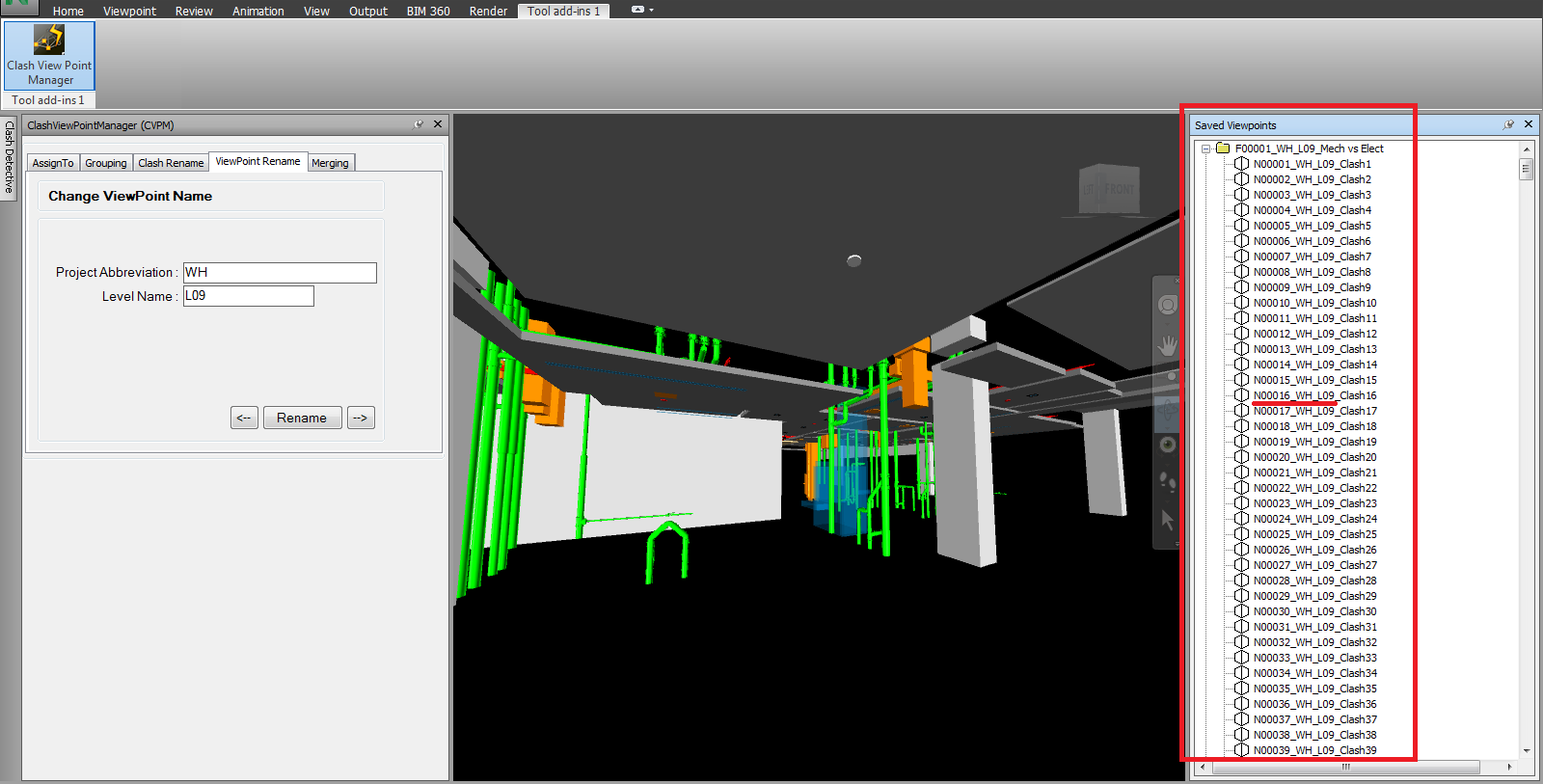Viewport: 1543px width, 784px height.
Task: Select the Pan hand tool
Action: tap(1167, 346)
